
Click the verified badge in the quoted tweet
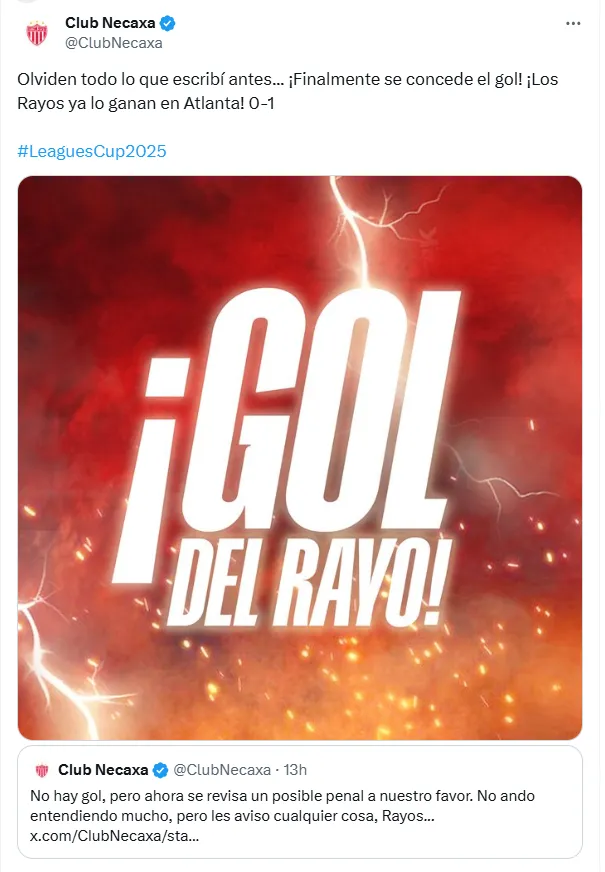pos(160,770)
